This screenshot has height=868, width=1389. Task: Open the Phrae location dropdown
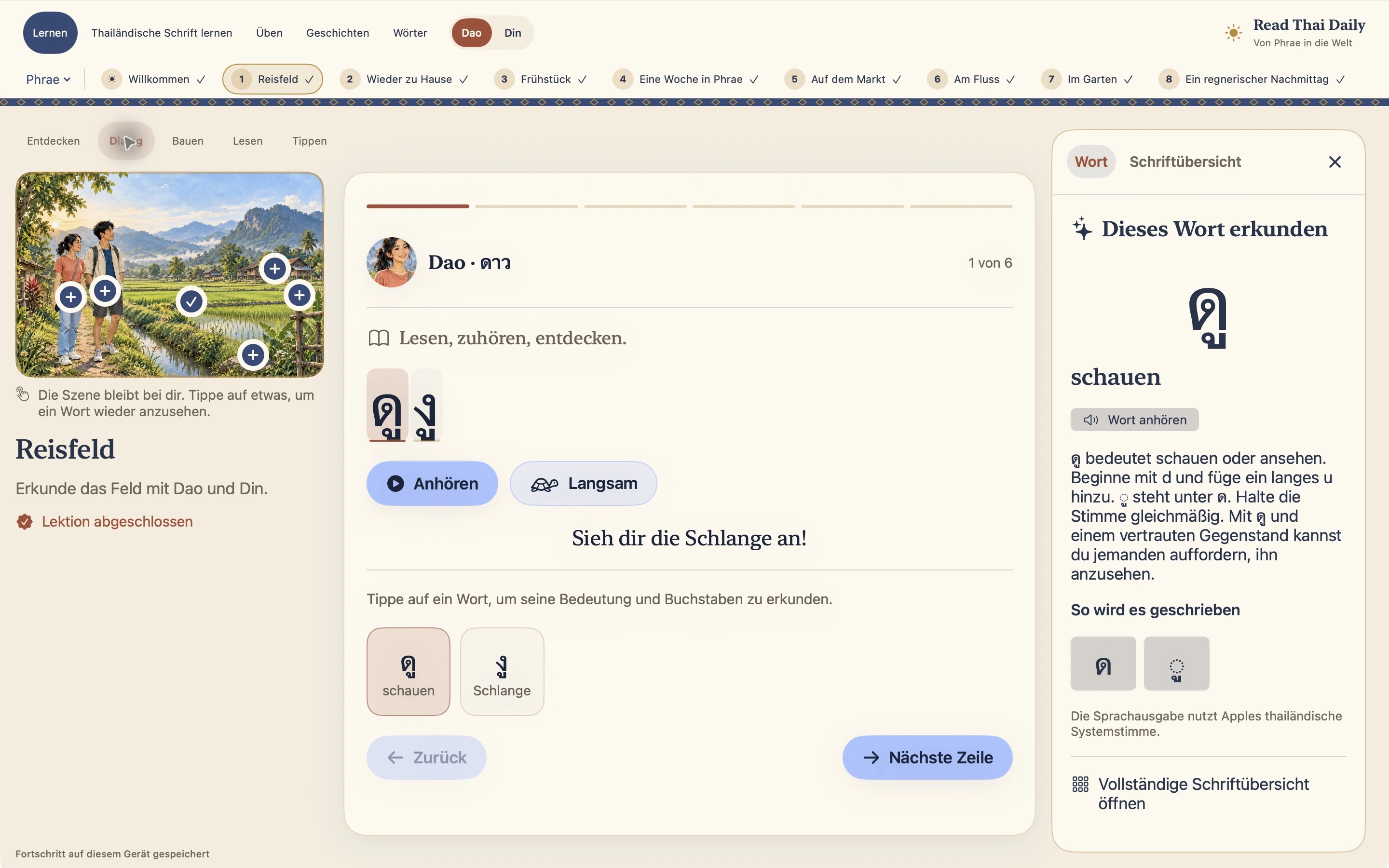point(48,79)
